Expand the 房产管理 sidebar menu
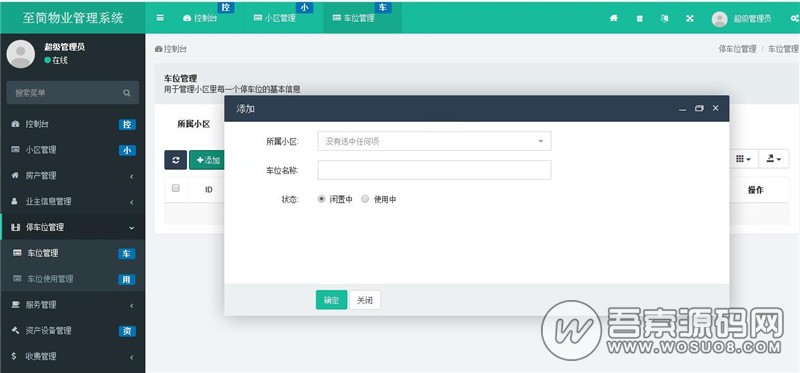 coord(72,176)
